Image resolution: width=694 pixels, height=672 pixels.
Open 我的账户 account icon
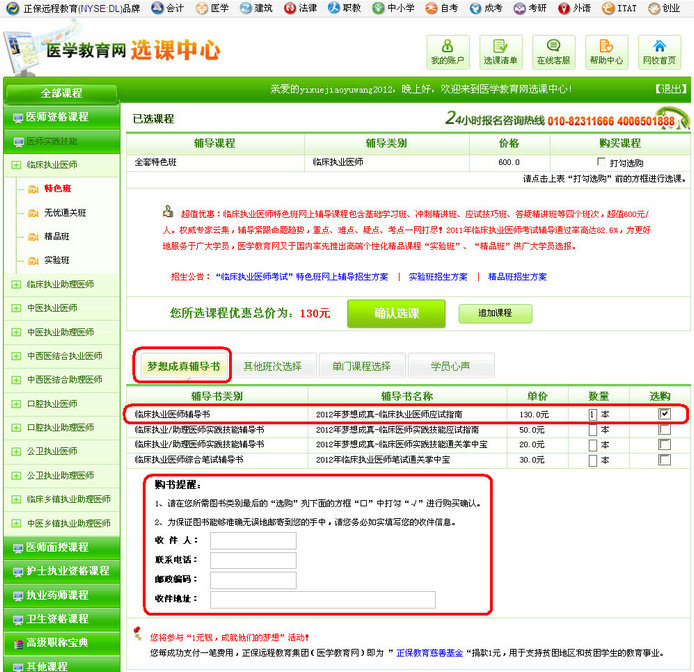click(448, 52)
